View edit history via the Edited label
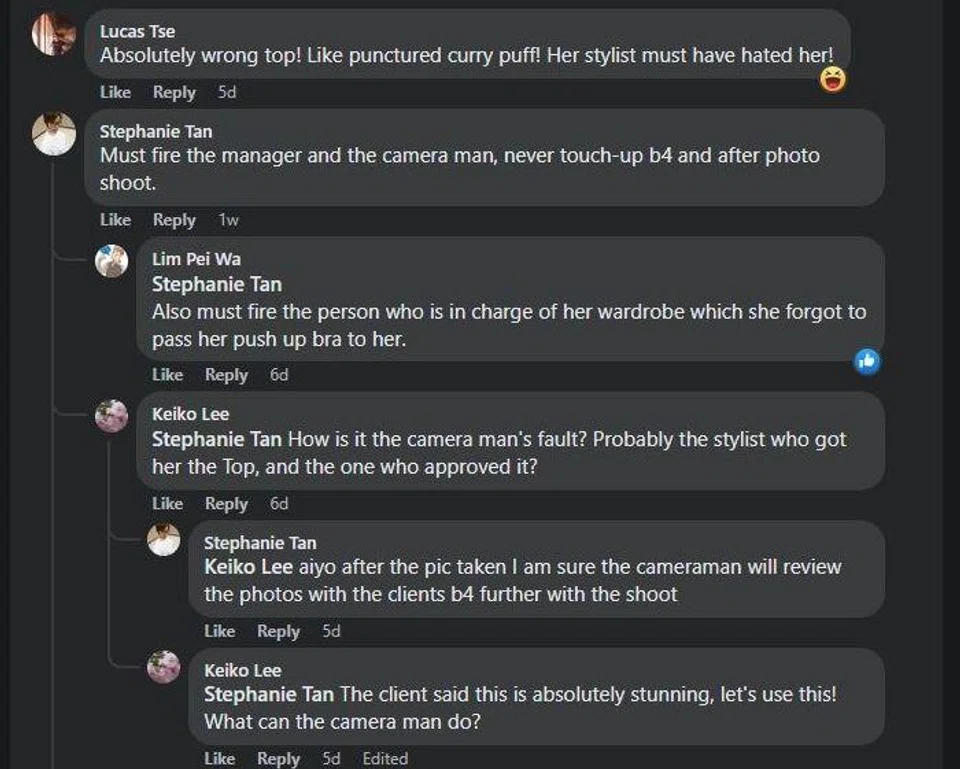The image size is (960, 769). click(384, 759)
